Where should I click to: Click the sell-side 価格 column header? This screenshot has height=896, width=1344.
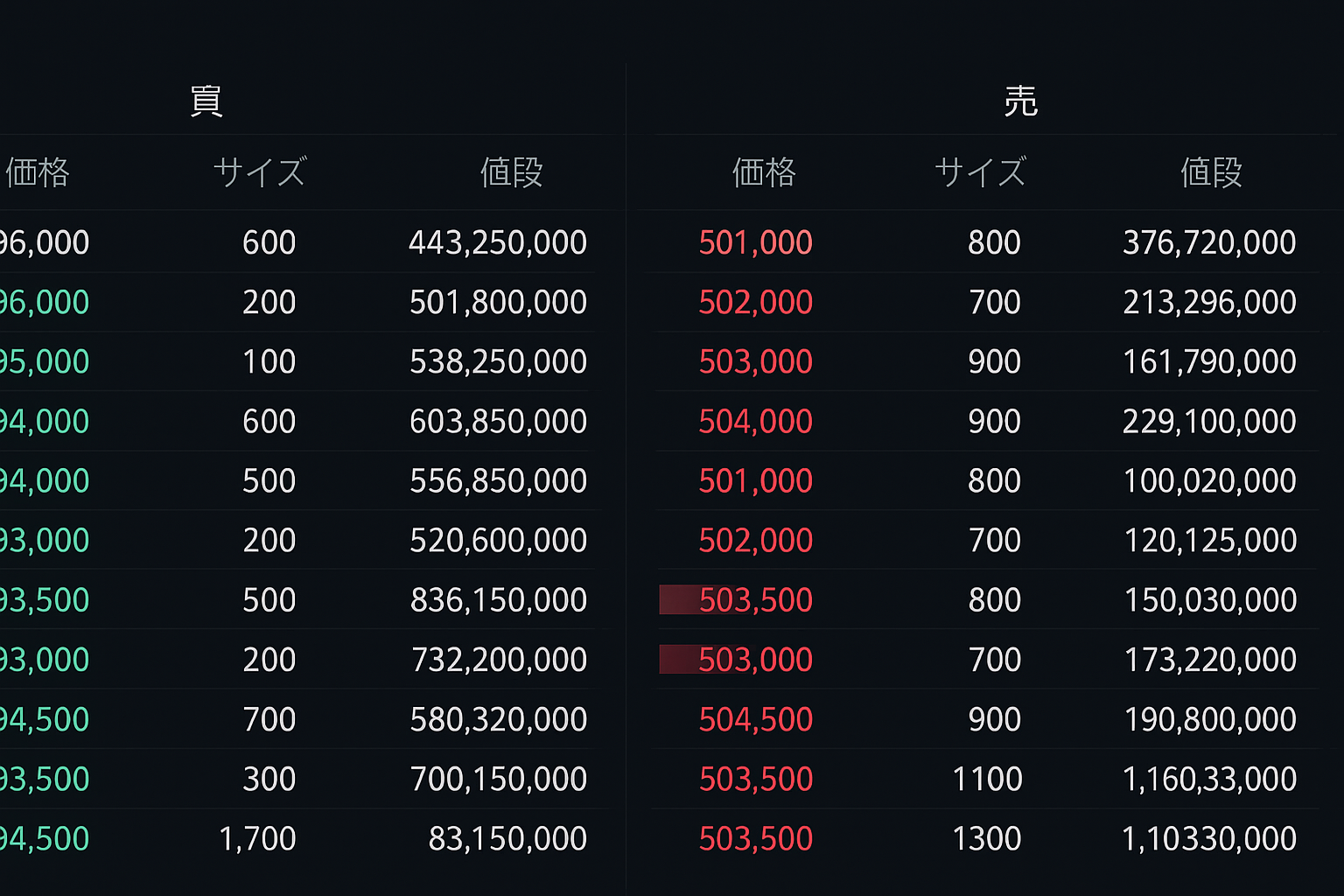[764, 172]
